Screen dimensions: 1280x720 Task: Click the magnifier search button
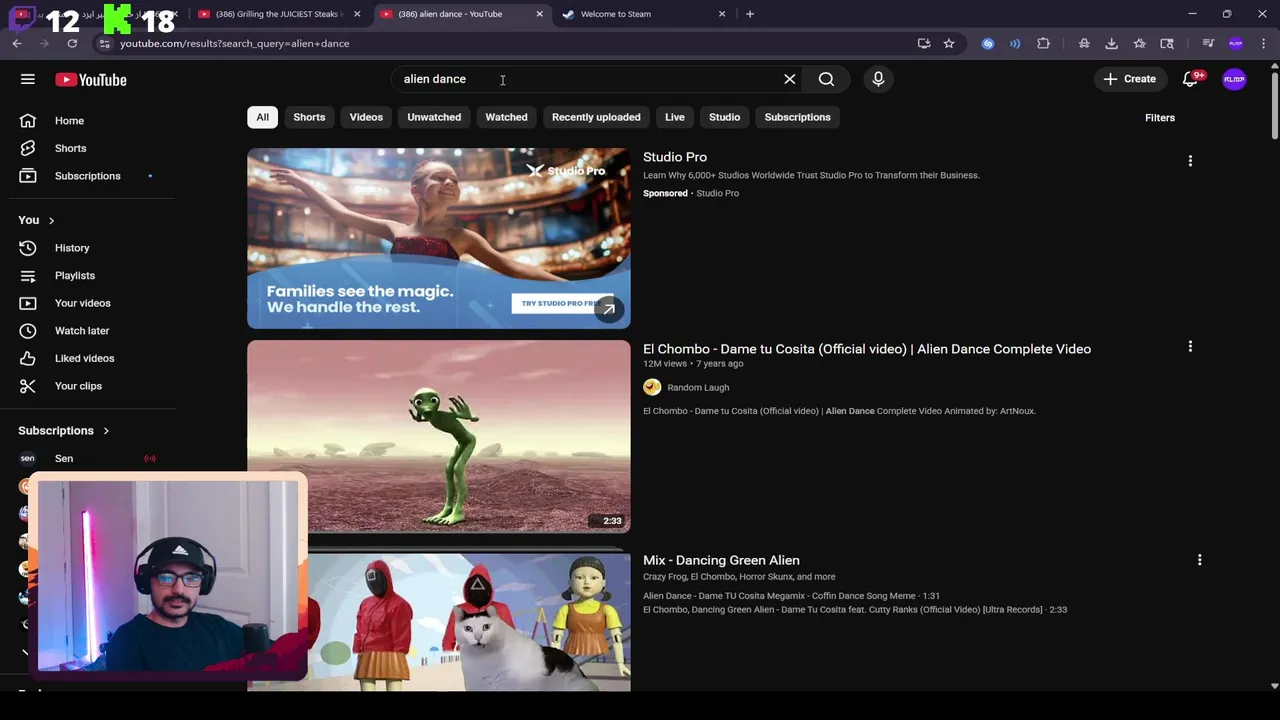coord(826,79)
